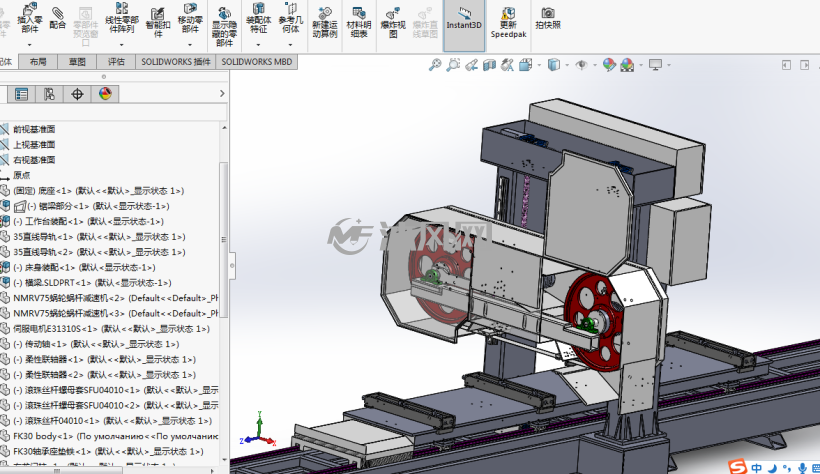Toggle the hide/show items eye icon
The image size is (820, 474).
(x=581, y=65)
